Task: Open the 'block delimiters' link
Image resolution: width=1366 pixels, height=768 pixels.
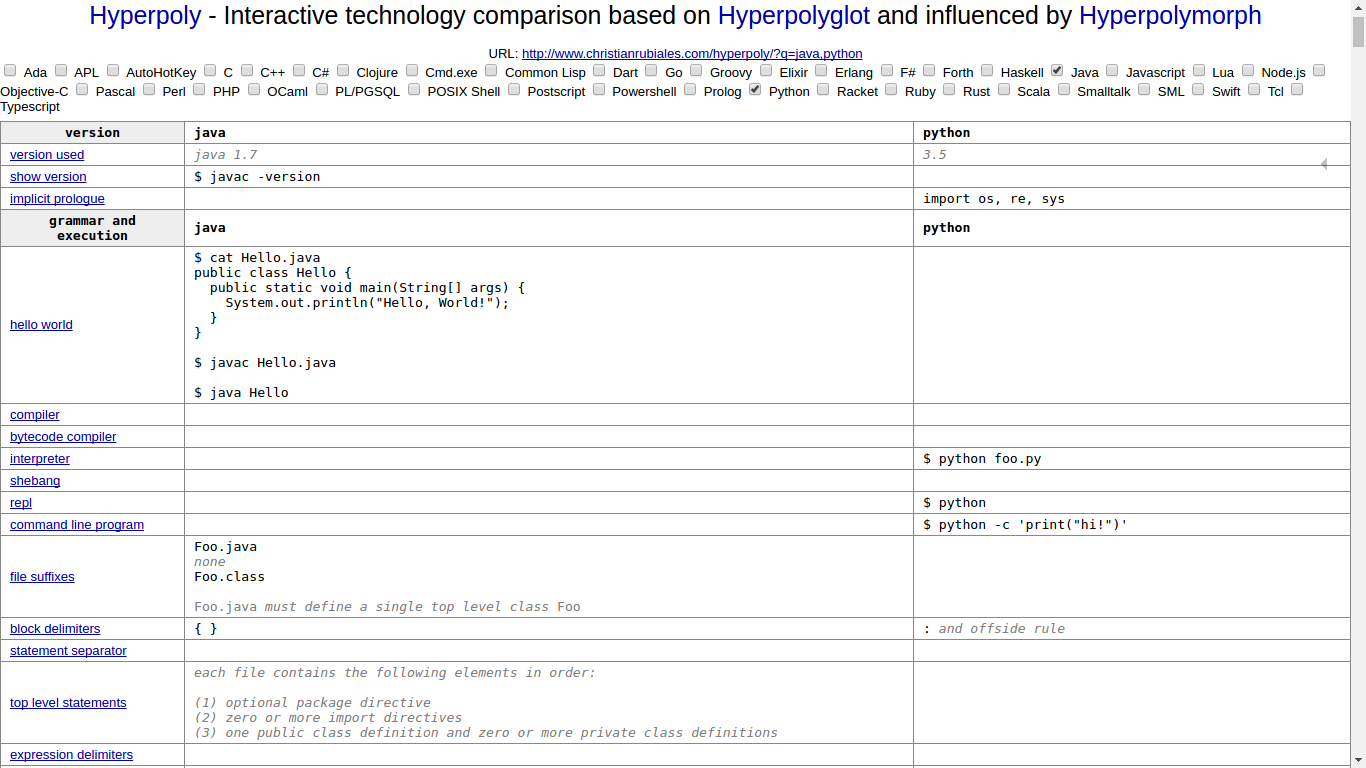Action: click(55, 629)
